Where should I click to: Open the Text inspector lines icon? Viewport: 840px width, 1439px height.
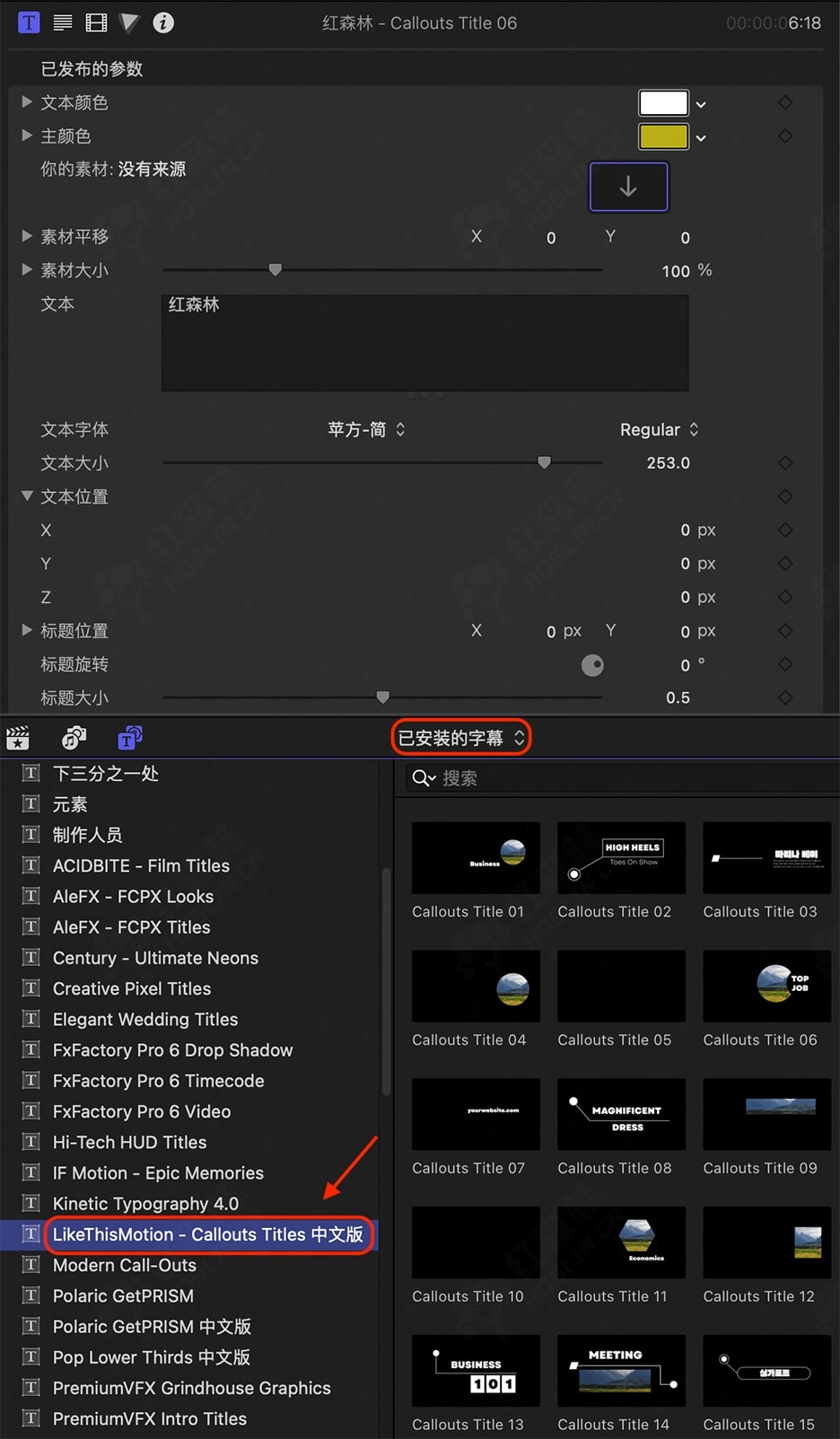[63, 22]
